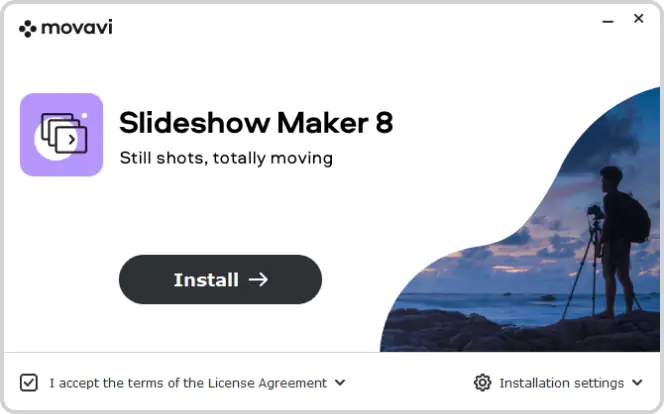Open Installation settings options label
664x414 pixels.
pyautogui.click(x=562, y=383)
